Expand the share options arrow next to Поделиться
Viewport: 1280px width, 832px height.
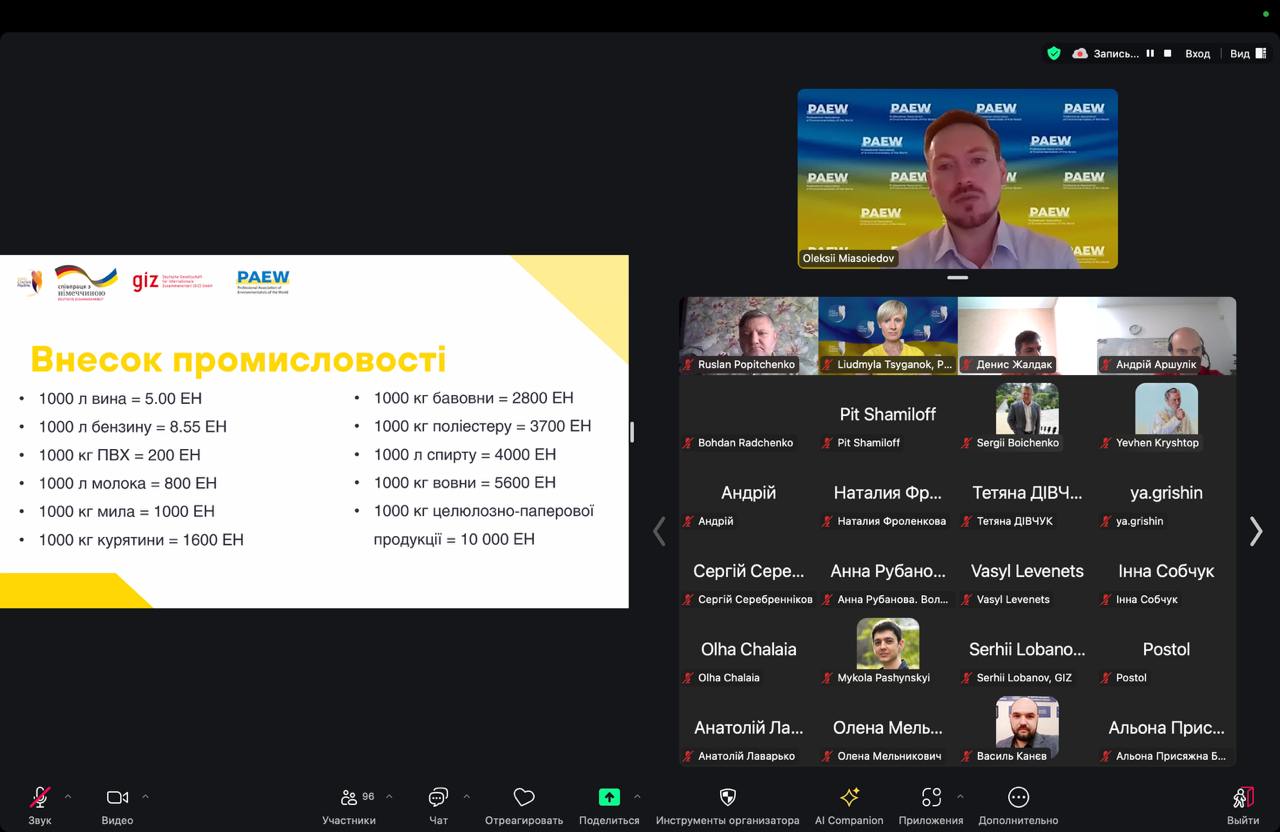(x=637, y=797)
